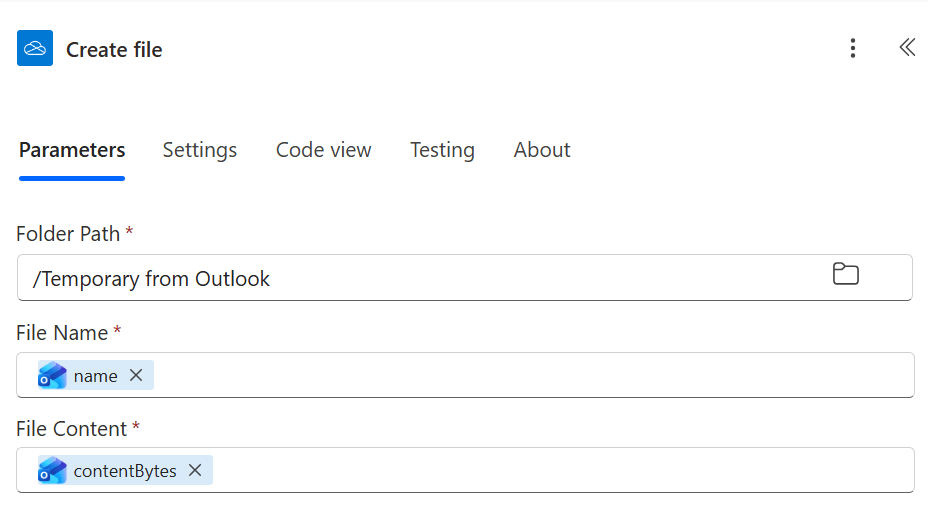Select the contentBytes dynamic content token
Screen dimensions: 928x508
pyautogui.click(x=124, y=470)
